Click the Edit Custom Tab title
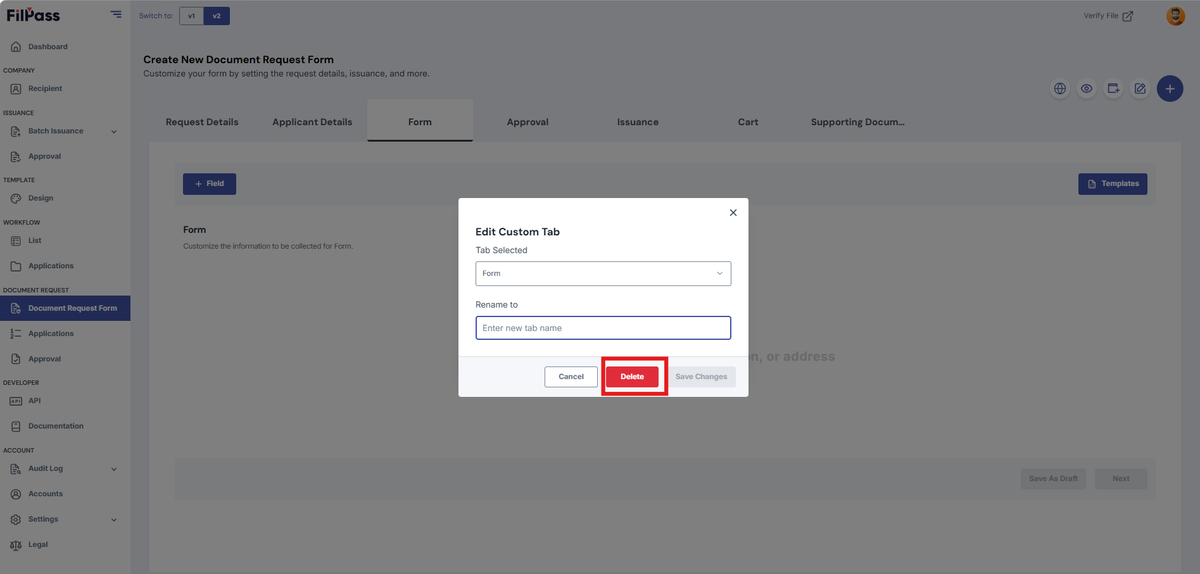 click(x=517, y=232)
